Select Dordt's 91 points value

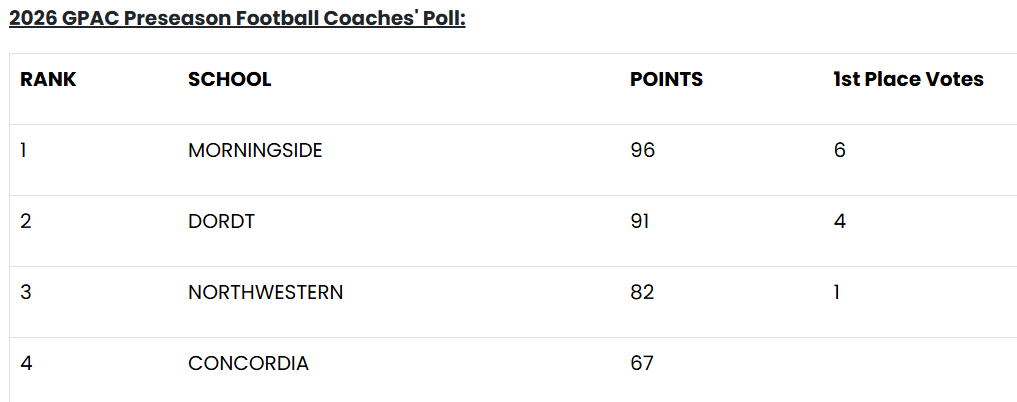point(640,222)
